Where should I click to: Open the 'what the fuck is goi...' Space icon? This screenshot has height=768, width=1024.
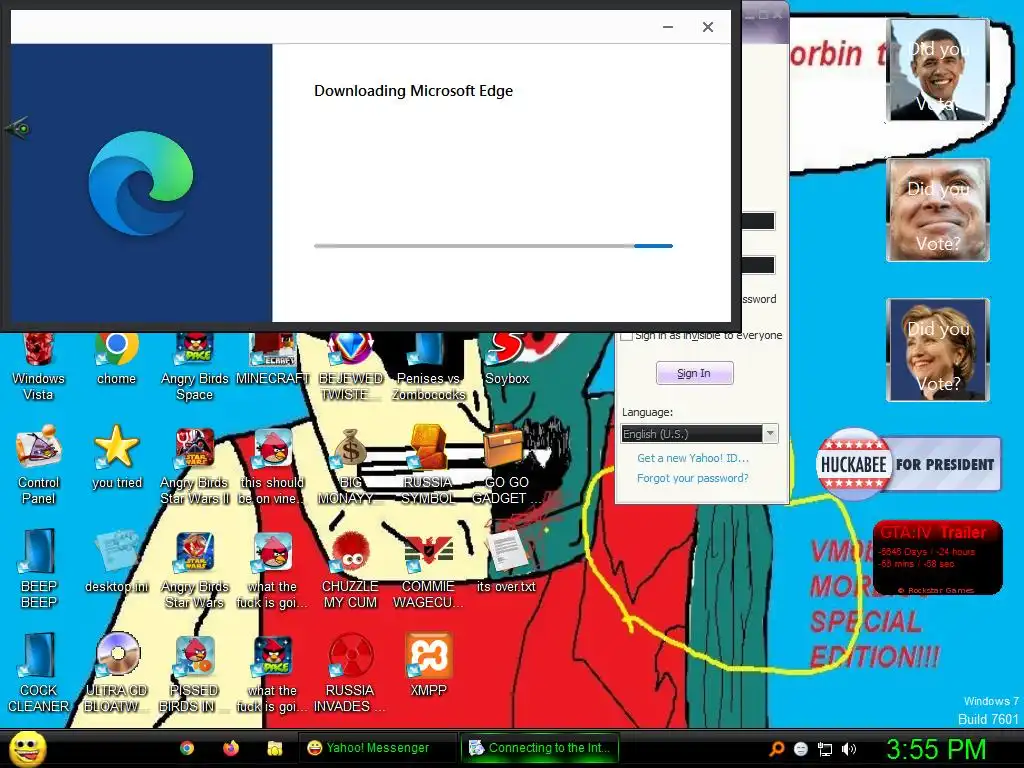(x=273, y=673)
